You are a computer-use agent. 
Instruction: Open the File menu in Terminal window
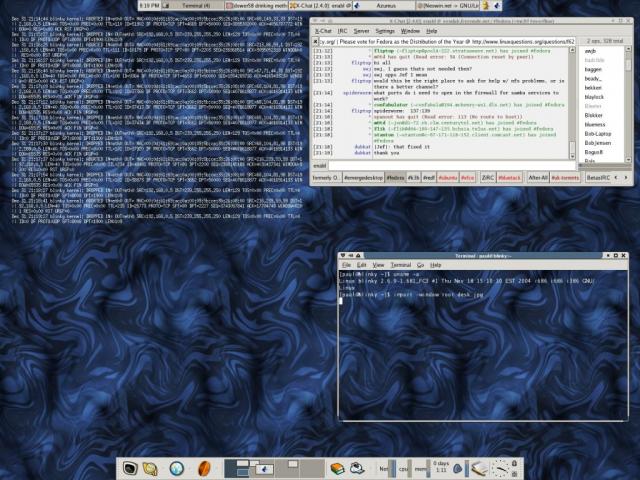coord(347,265)
